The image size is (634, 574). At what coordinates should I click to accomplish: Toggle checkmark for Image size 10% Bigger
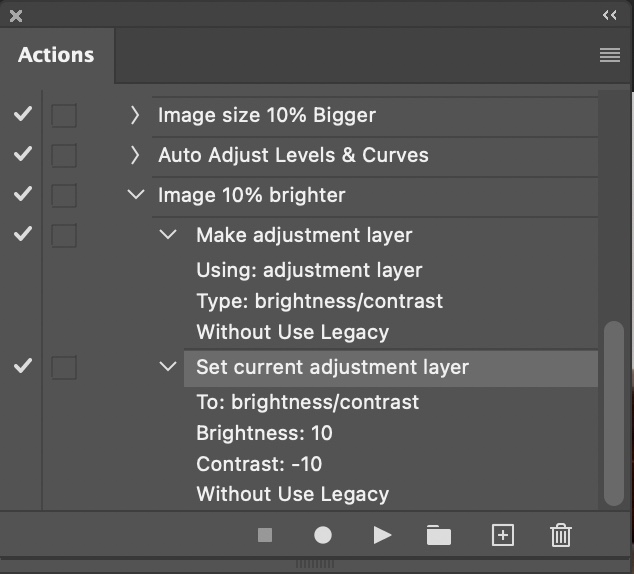click(x=22, y=115)
